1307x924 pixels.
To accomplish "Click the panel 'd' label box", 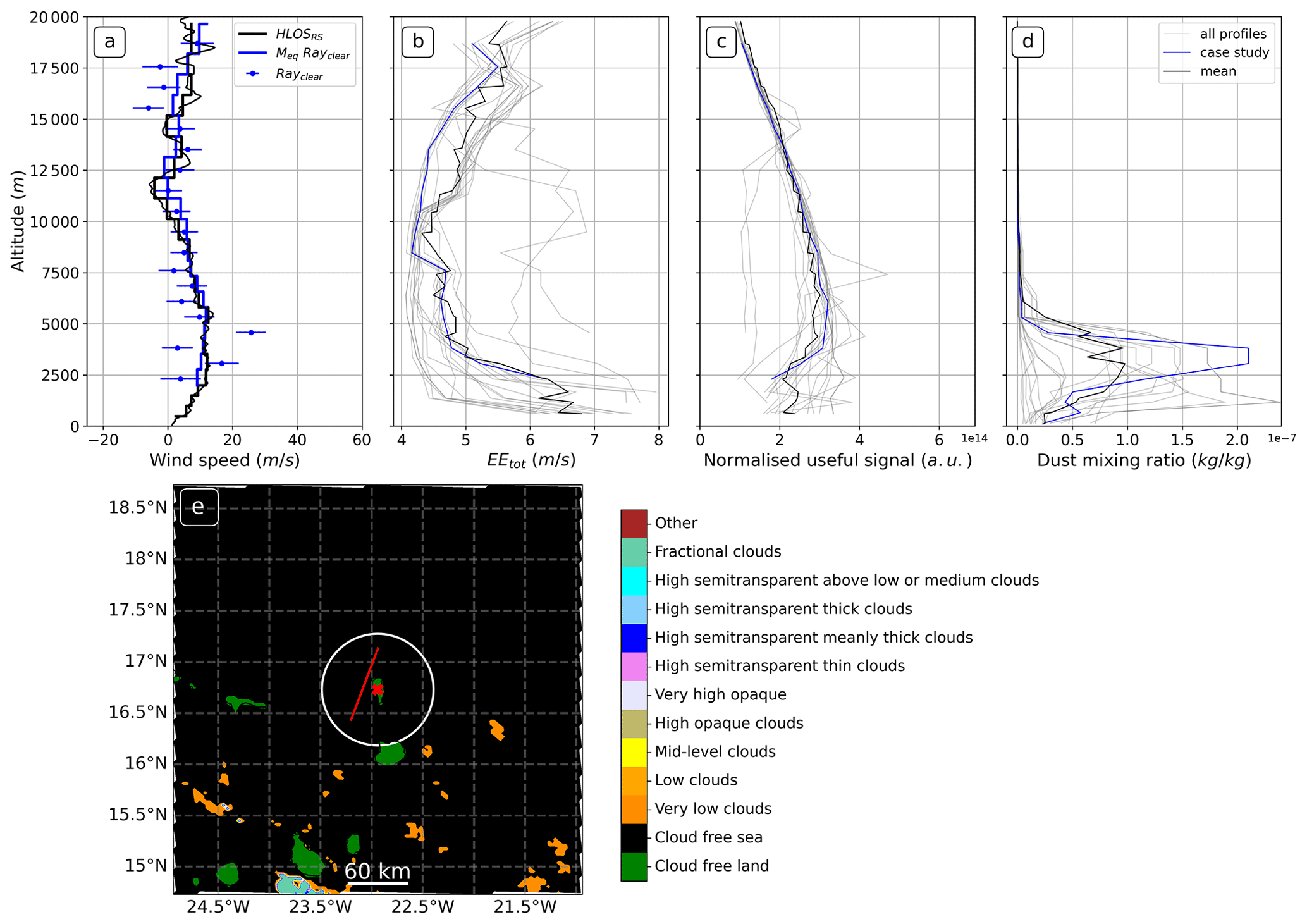I will tap(1028, 42).
